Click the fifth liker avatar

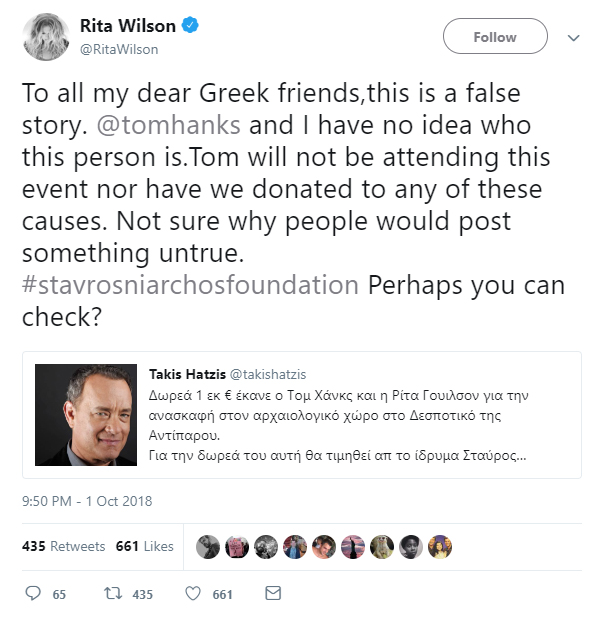point(324,547)
